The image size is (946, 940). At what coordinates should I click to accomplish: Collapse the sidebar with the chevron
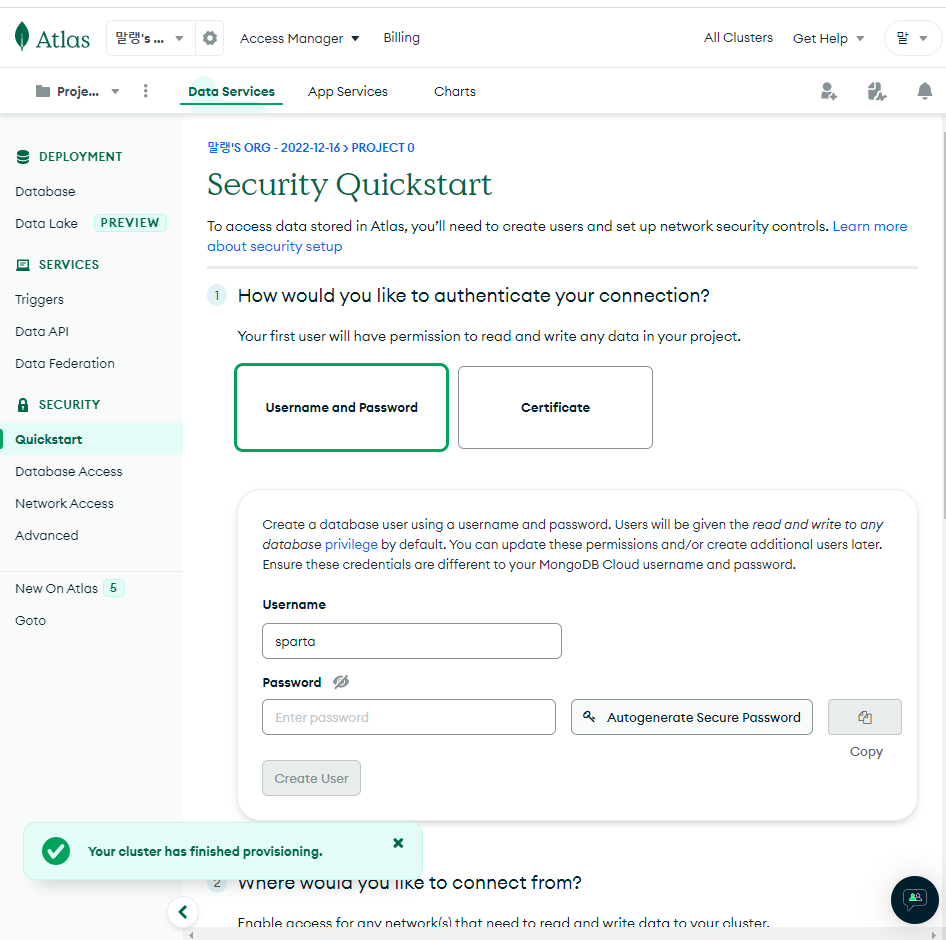[x=183, y=912]
